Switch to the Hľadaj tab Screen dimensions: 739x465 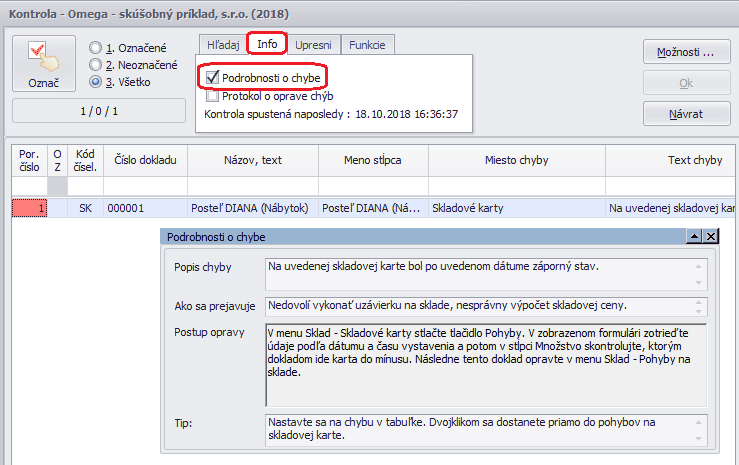click(x=222, y=45)
